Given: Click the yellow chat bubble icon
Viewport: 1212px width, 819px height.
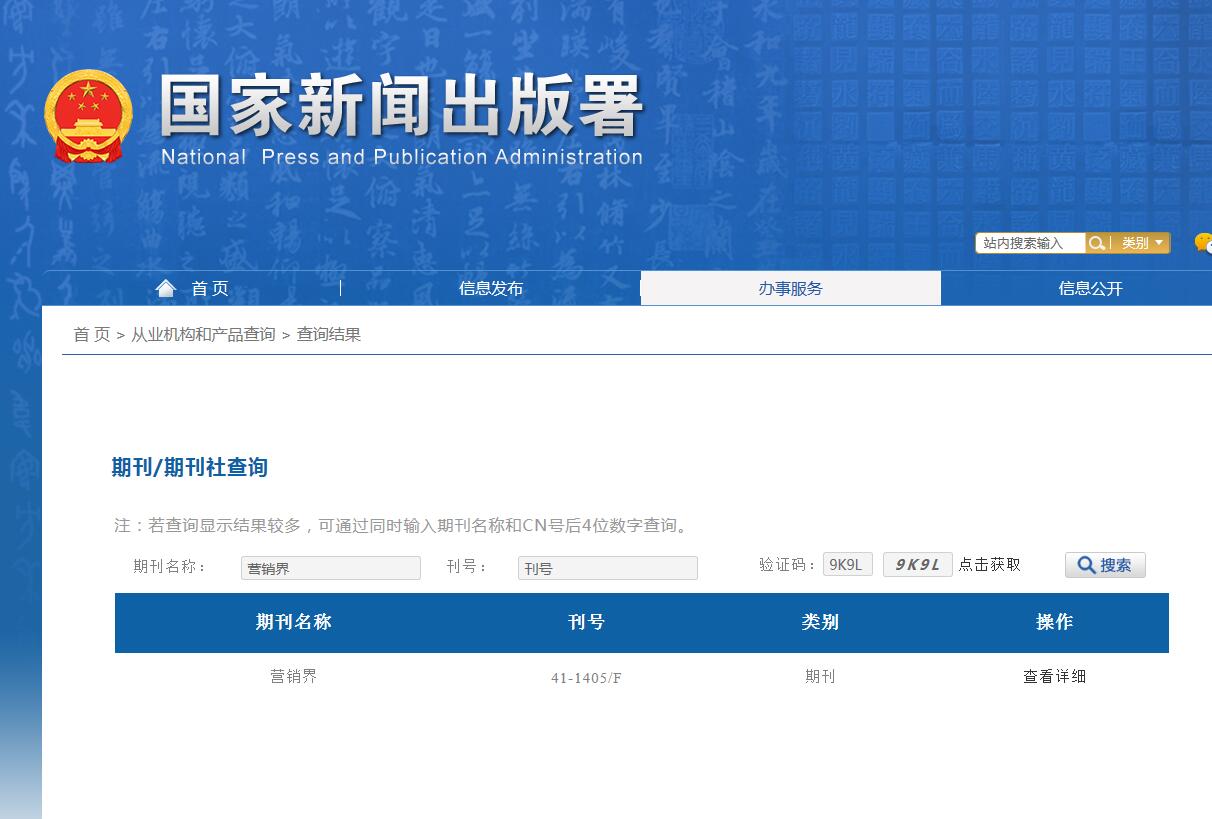Looking at the screenshot, I should 1203,243.
